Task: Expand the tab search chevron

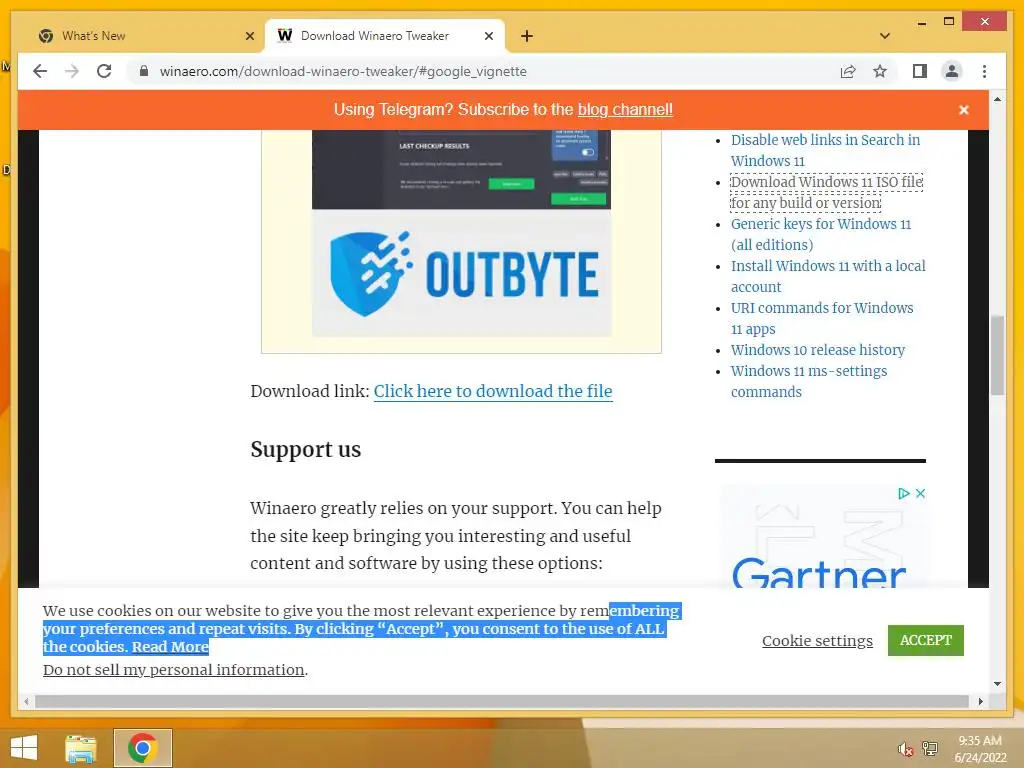Action: [x=885, y=36]
